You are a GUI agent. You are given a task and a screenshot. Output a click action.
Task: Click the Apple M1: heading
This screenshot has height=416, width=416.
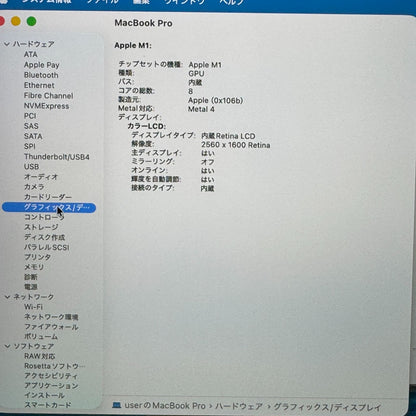[133, 45]
